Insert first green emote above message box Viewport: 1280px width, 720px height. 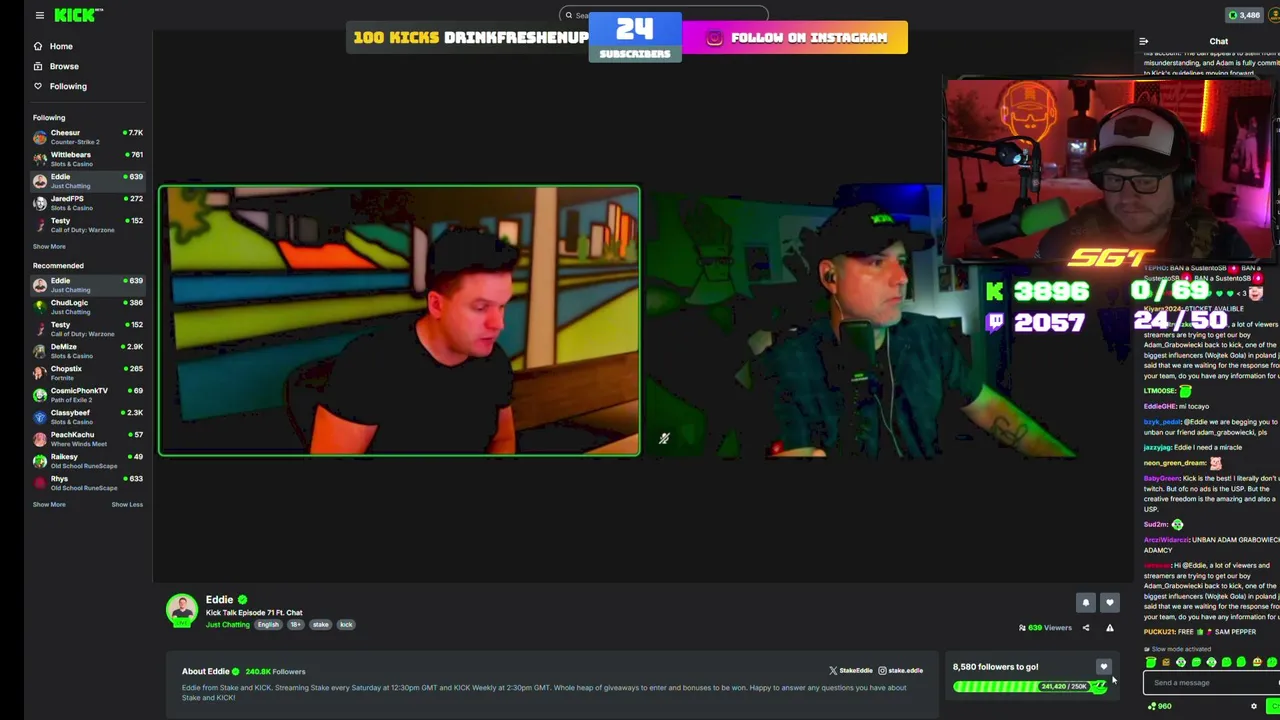[1150, 662]
